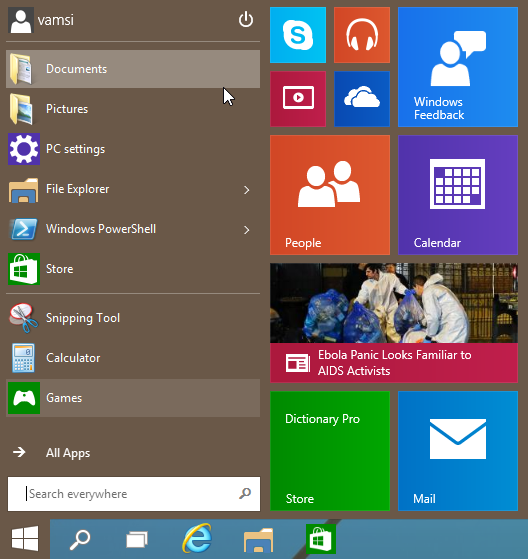Launch the People tile
Image resolution: width=528 pixels, height=559 pixels.
click(x=330, y=195)
